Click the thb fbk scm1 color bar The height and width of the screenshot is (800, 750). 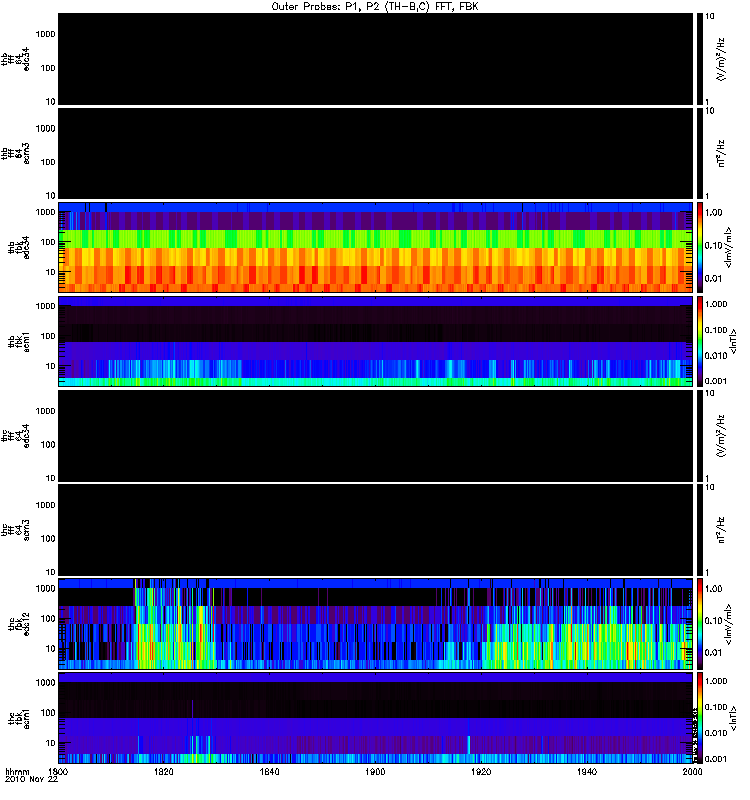coord(700,341)
